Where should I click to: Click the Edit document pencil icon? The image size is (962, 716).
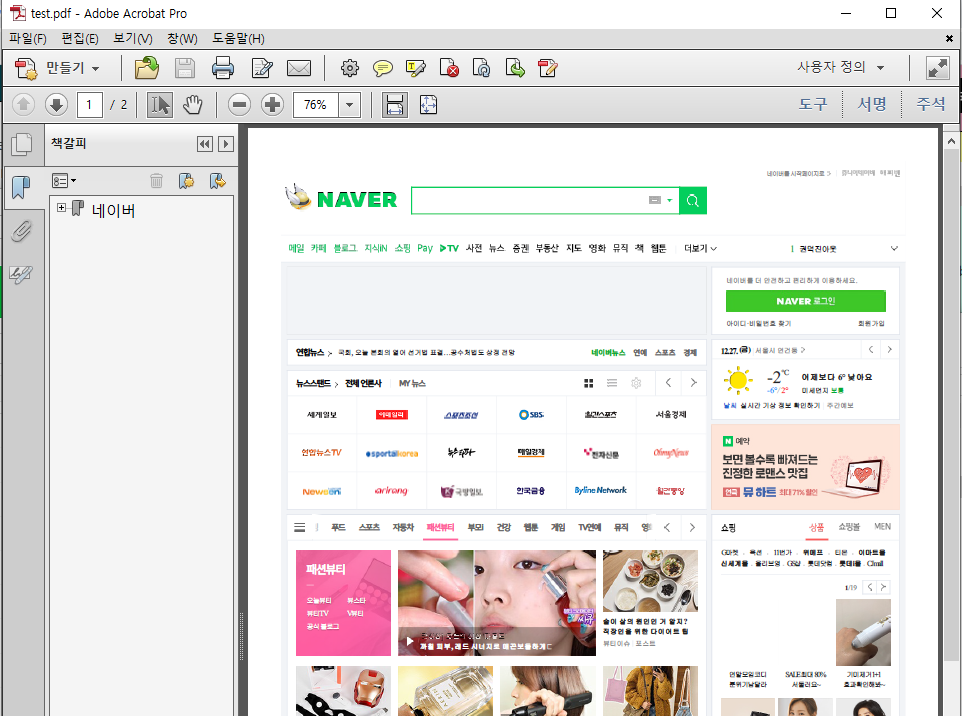[262, 67]
